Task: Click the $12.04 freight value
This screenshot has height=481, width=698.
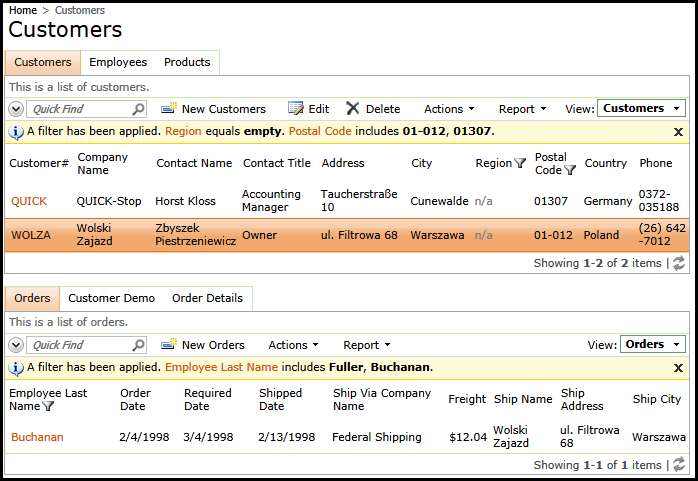Action: (468, 437)
